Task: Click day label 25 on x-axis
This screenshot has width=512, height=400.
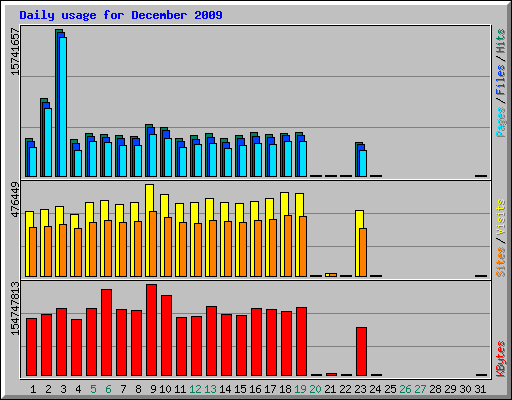Action: pos(390,389)
